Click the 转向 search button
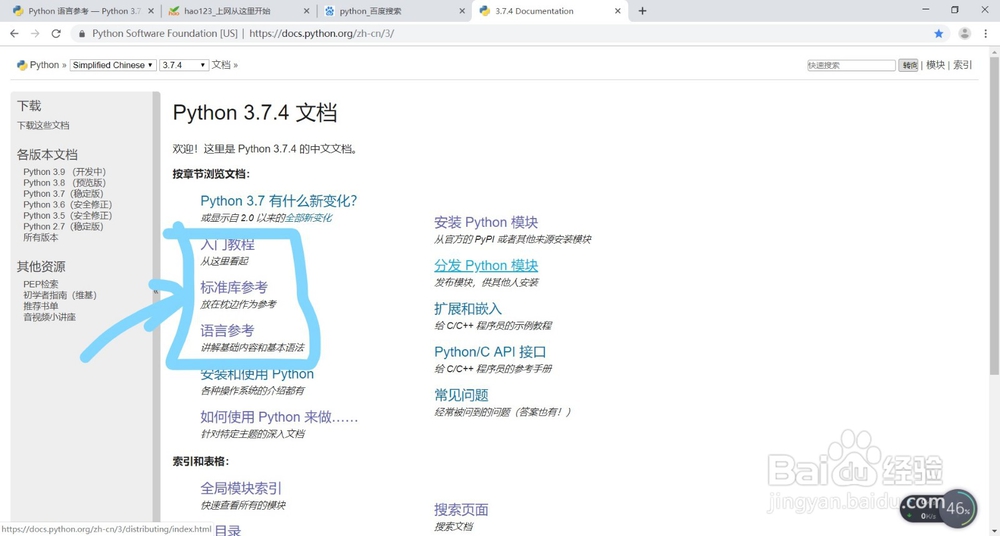The height and width of the screenshot is (536, 1000). click(x=909, y=65)
